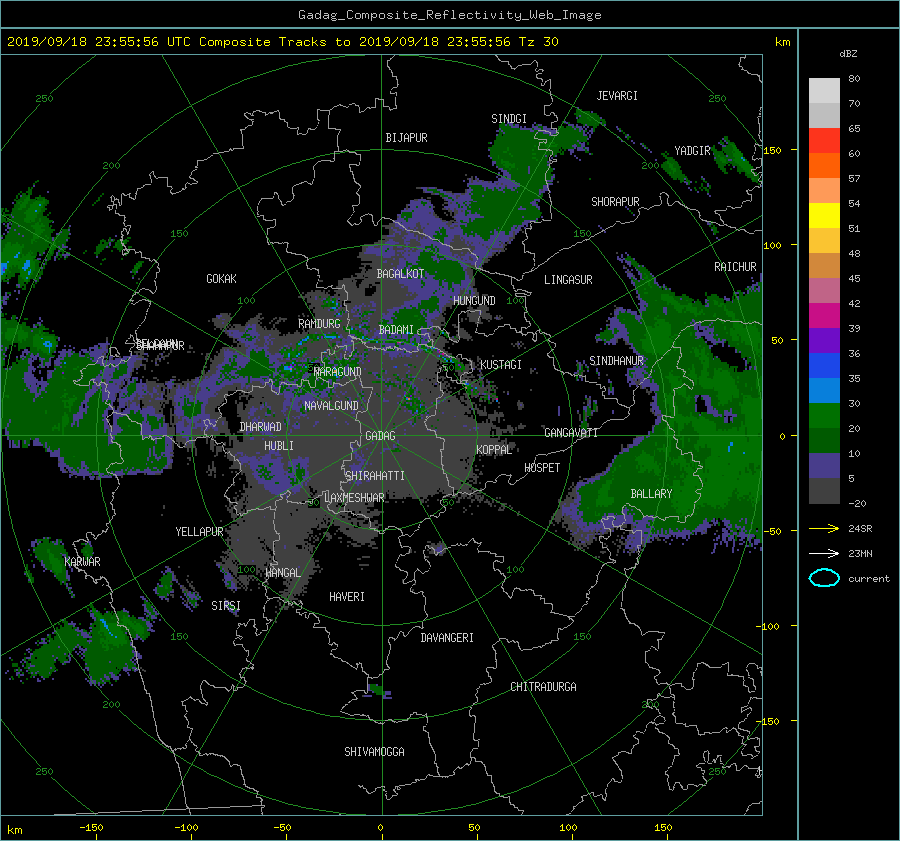The height and width of the screenshot is (841, 900).
Task: Select the LINGASUR city label
Action: pos(568,280)
